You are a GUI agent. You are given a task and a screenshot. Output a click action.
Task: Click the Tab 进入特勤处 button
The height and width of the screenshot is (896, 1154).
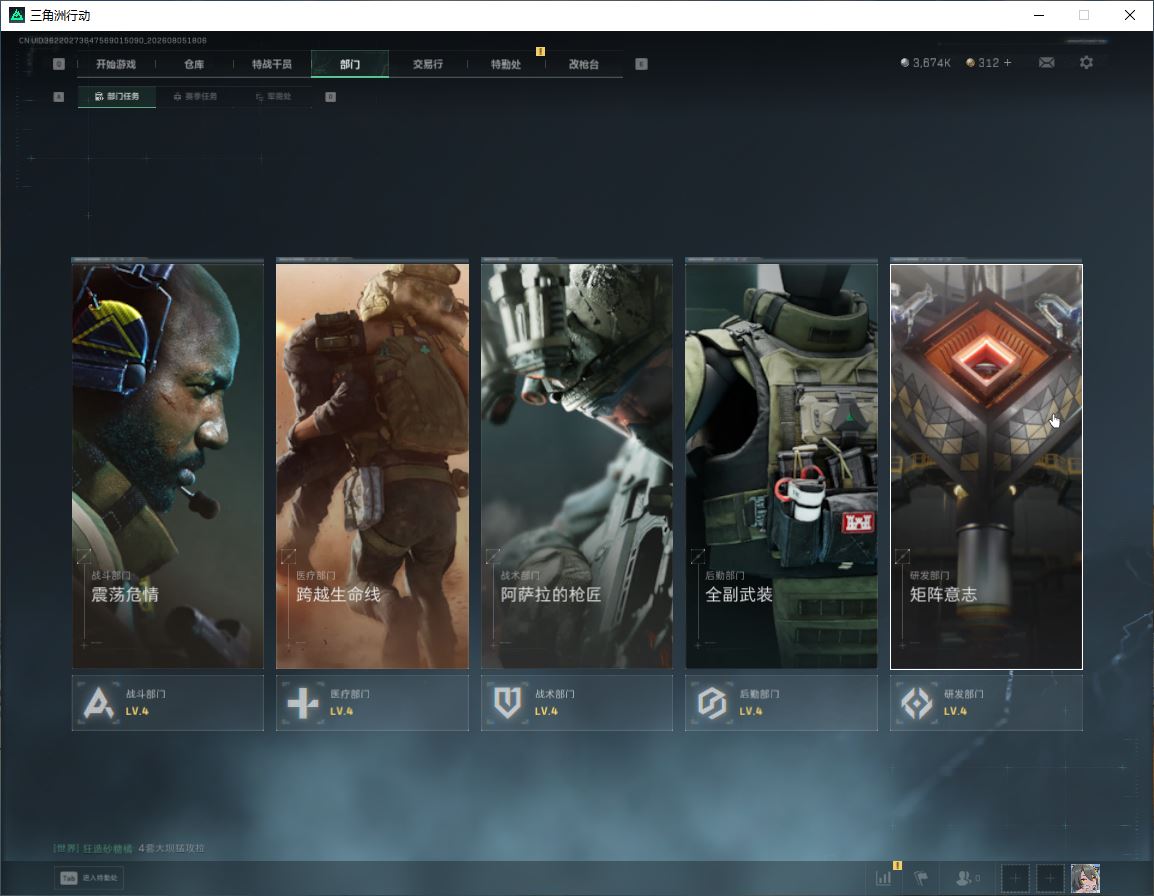(x=89, y=878)
